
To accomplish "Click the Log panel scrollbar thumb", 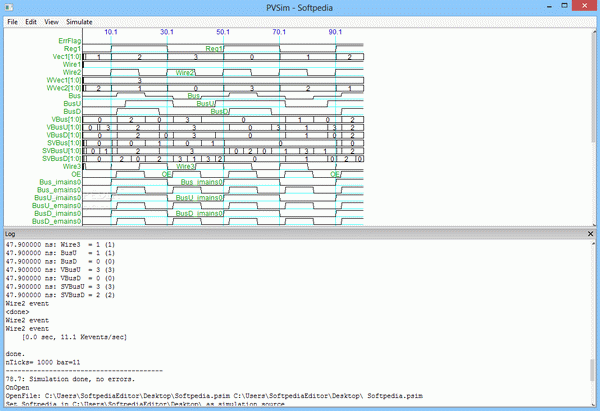I will pos(594,370).
